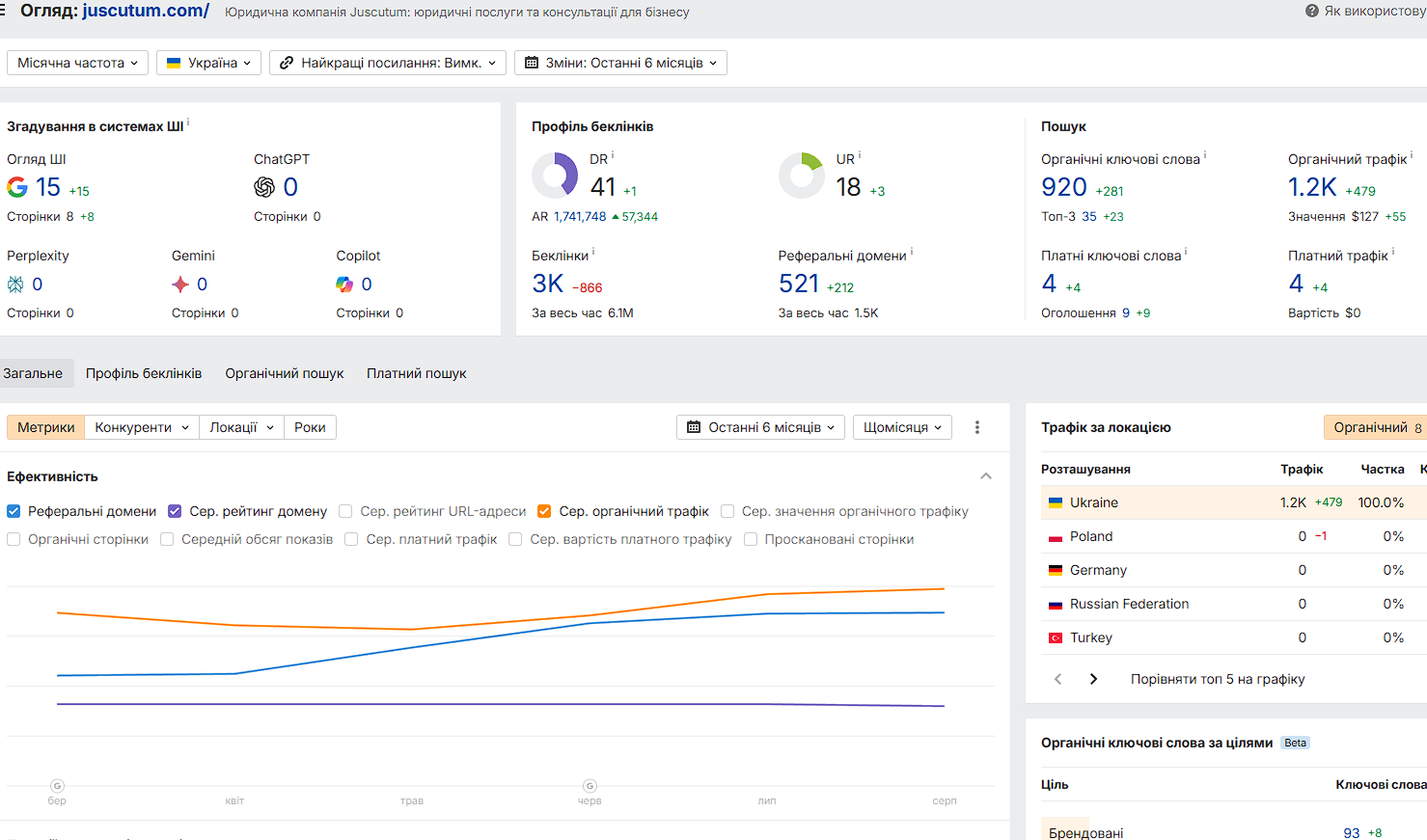Click Google update marker under бер
Screen dimensions: 1427x840
coord(57,786)
